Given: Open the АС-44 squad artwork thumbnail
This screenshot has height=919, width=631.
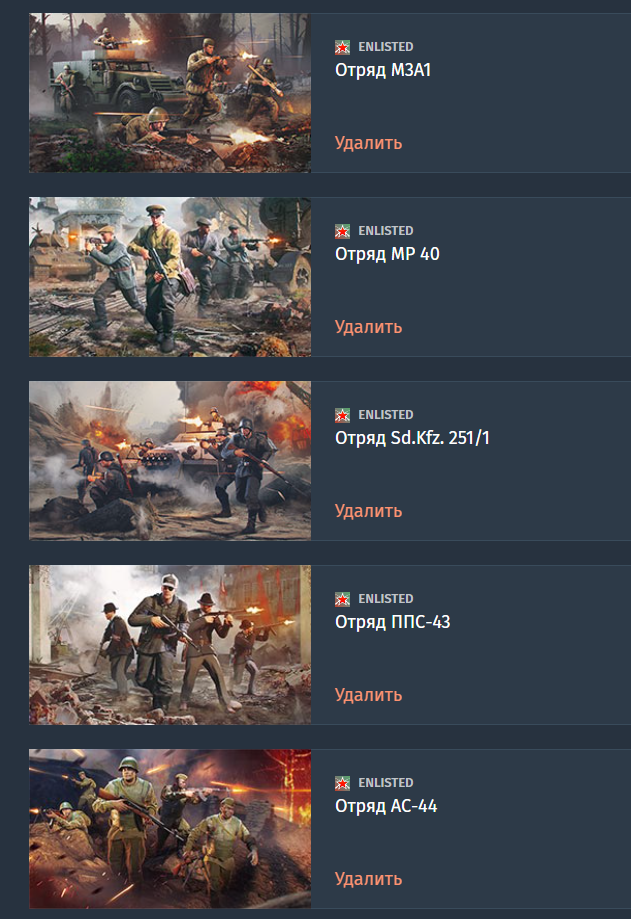Looking at the screenshot, I should pyautogui.click(x=170, y=829).
